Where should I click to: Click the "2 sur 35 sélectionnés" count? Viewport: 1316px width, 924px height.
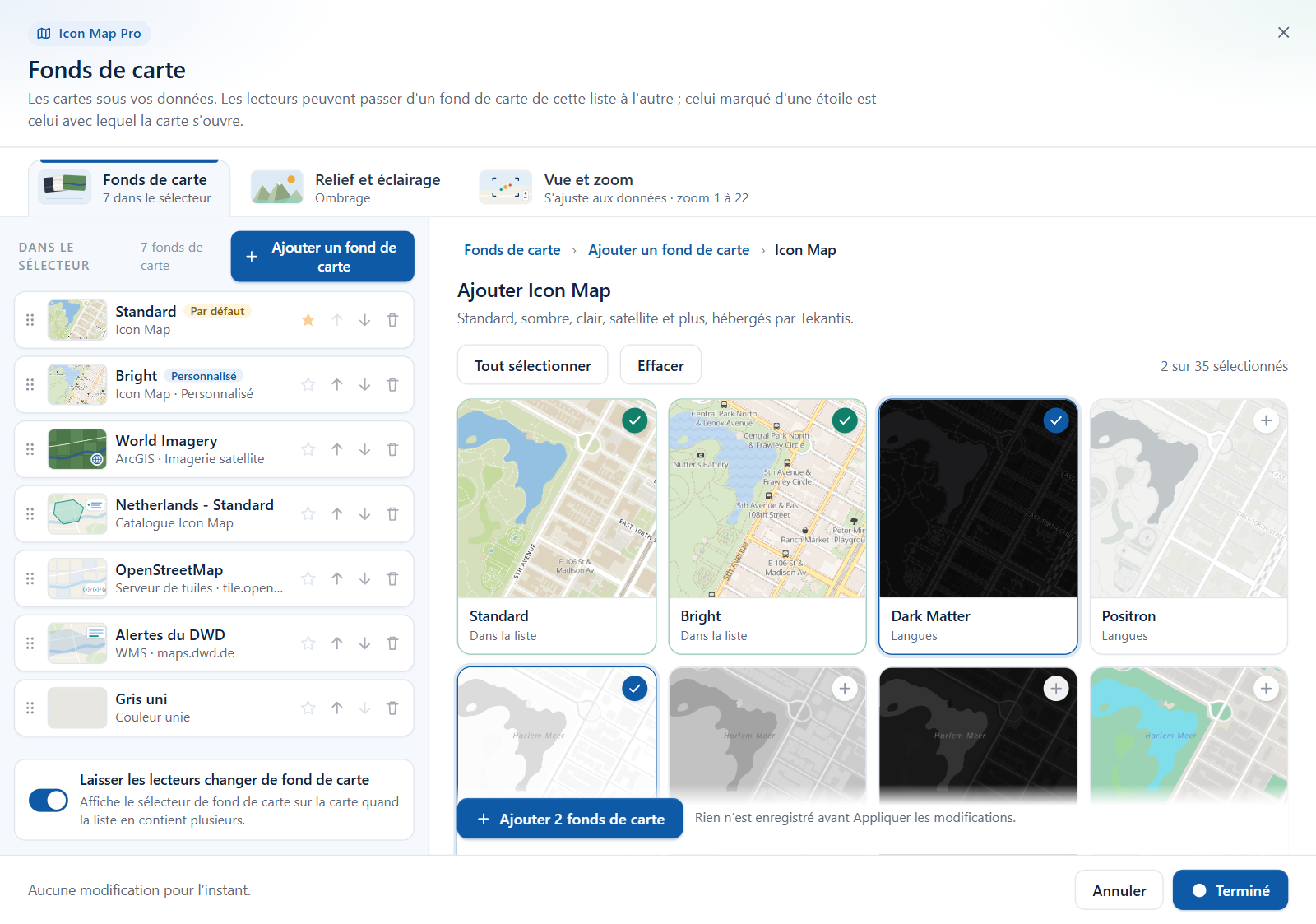pyautogui.click(x=1224, y=366)
